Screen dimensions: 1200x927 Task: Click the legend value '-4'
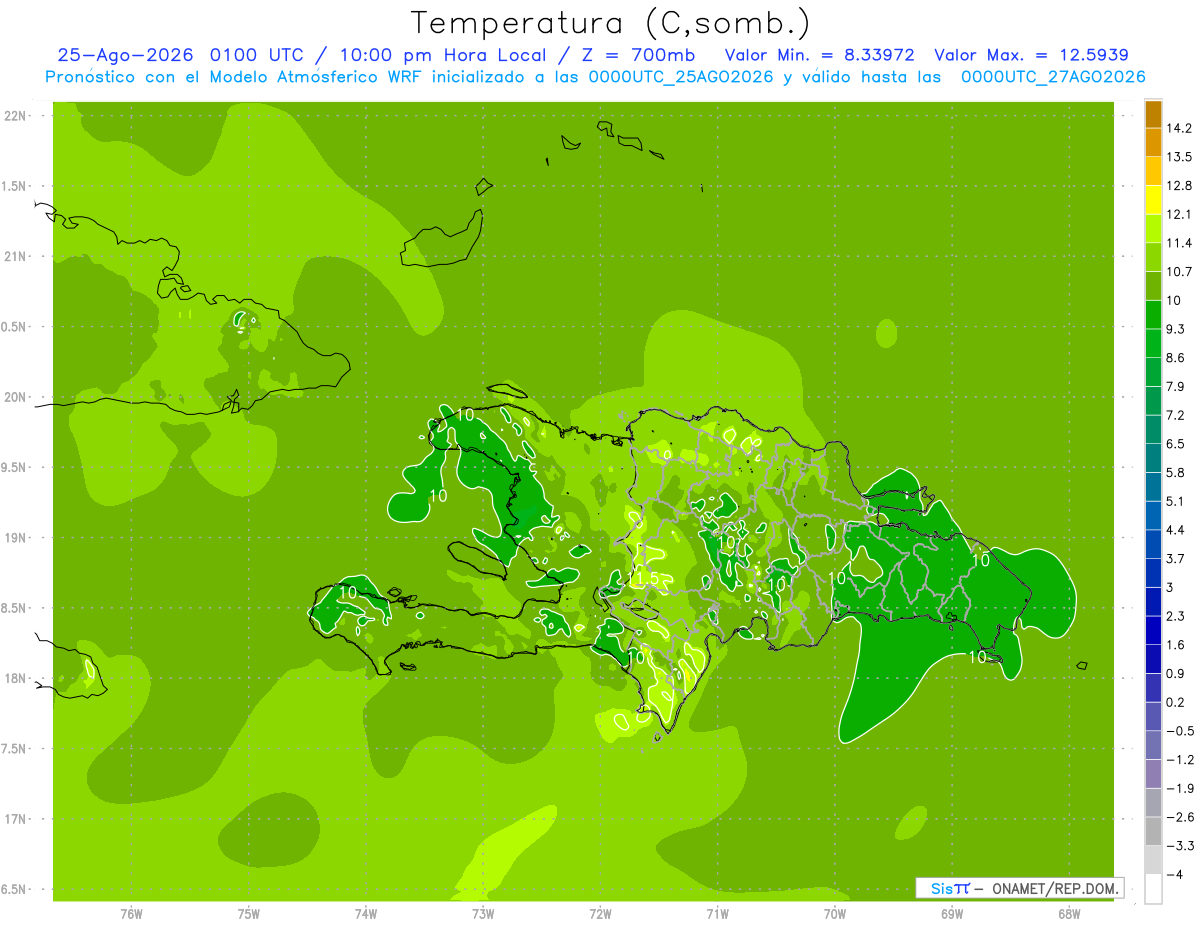pyautogui.click(x=1175, y=875)
